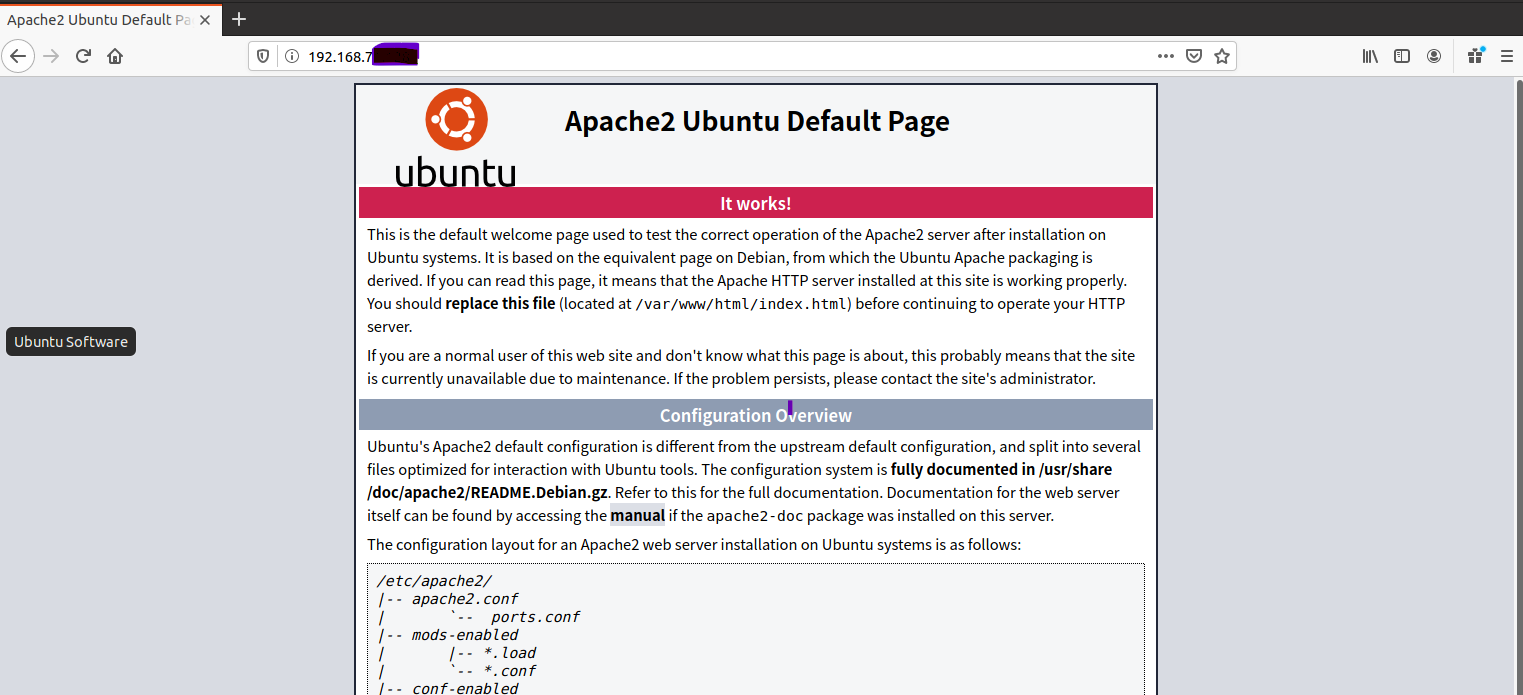Click the Configuration Overview section header
1523x695 pixels.
(x=756, y=415)
